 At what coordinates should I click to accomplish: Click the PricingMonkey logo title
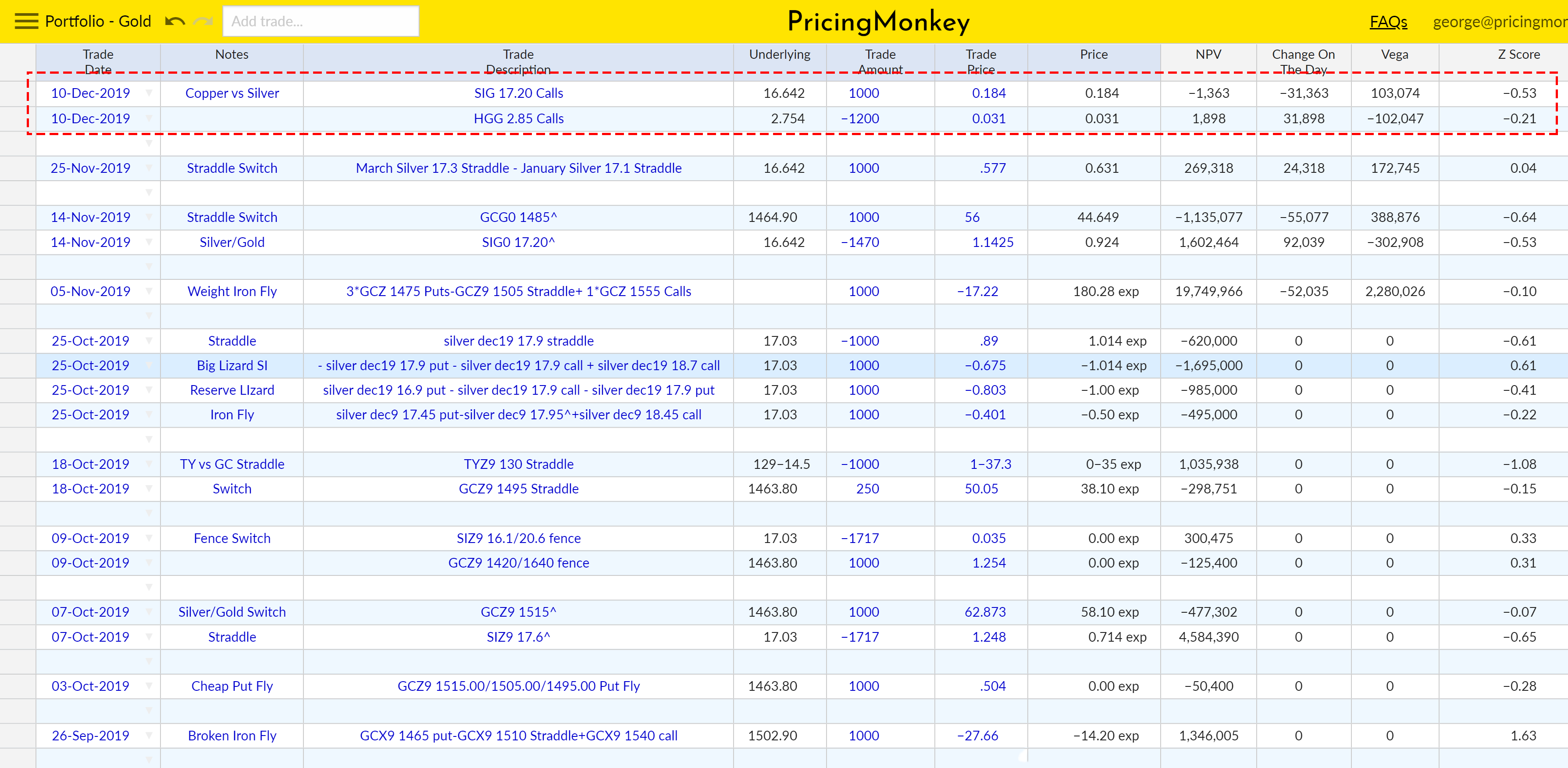pos(878,22)
